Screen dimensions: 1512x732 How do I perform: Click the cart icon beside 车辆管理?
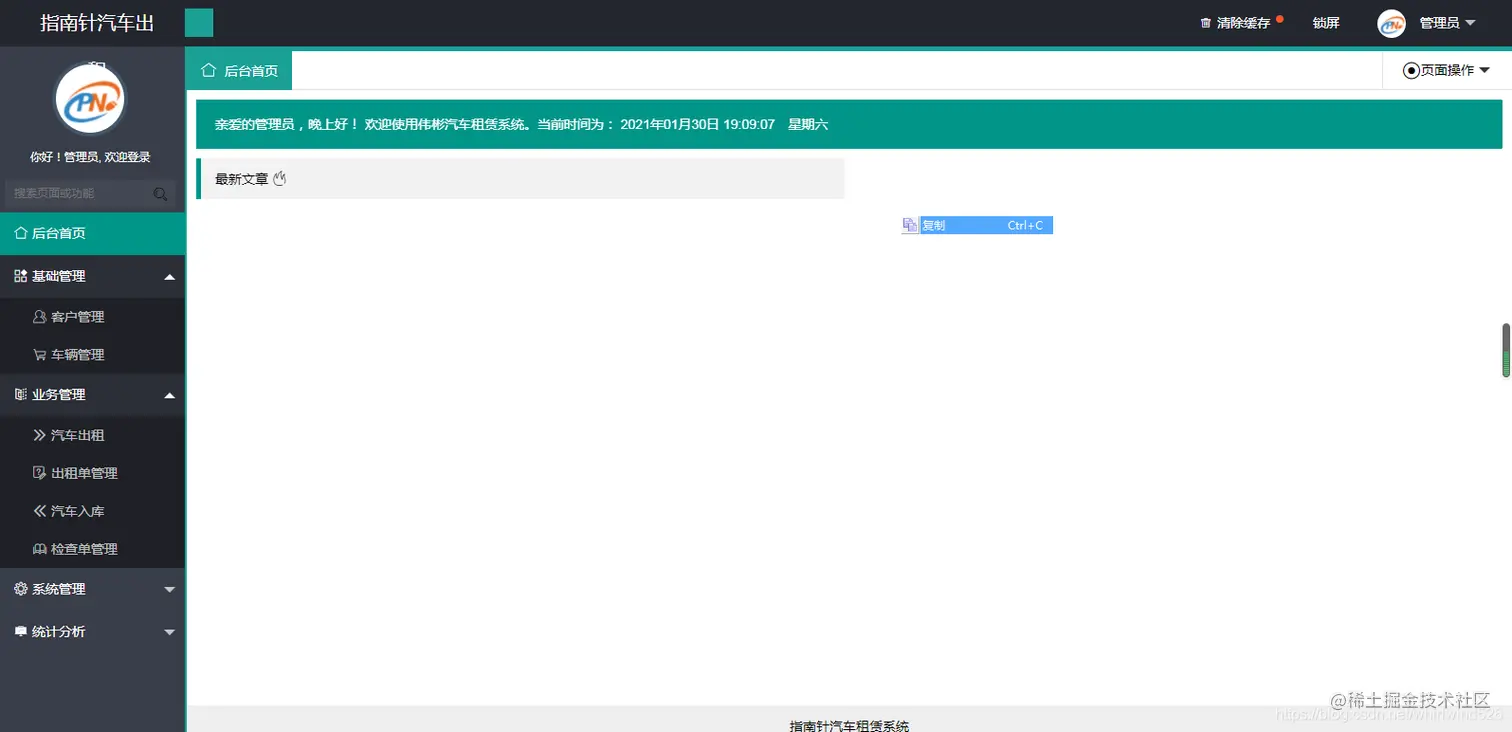40,355
